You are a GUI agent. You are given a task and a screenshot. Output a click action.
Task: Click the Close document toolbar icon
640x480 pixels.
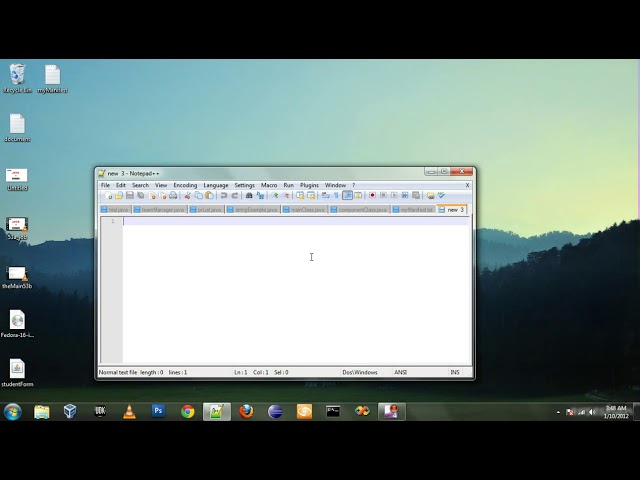[151, 196]
